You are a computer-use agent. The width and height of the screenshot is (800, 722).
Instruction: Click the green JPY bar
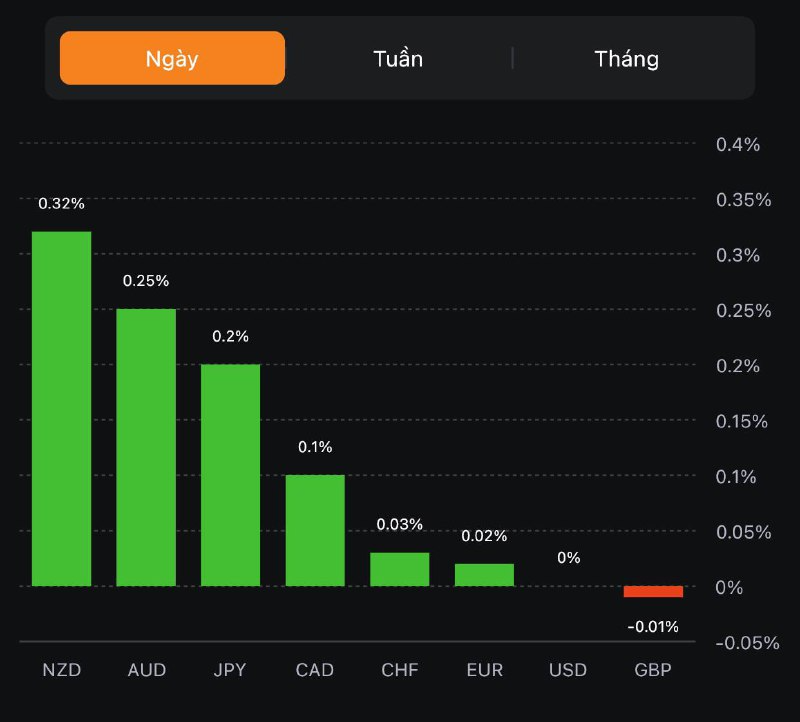point(230,475)
